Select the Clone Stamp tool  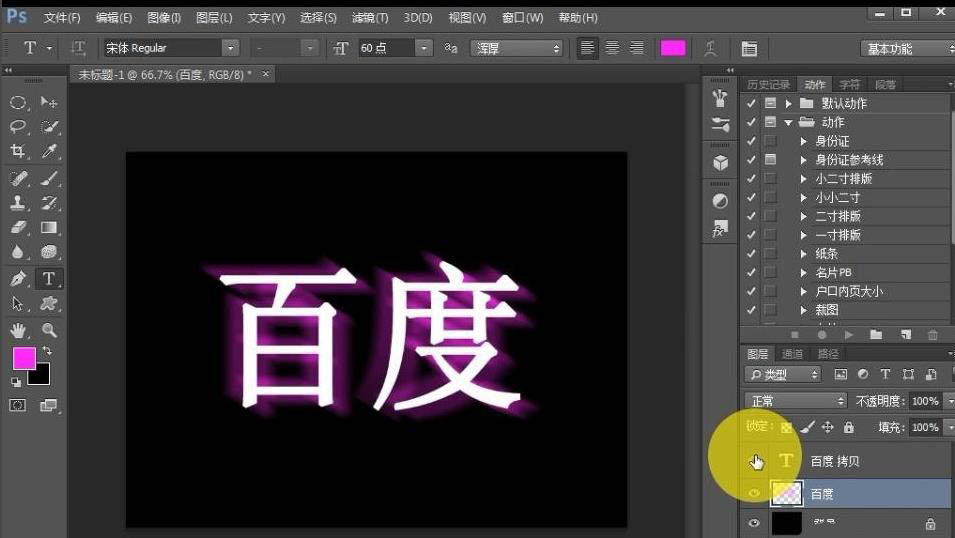point(18,202)
